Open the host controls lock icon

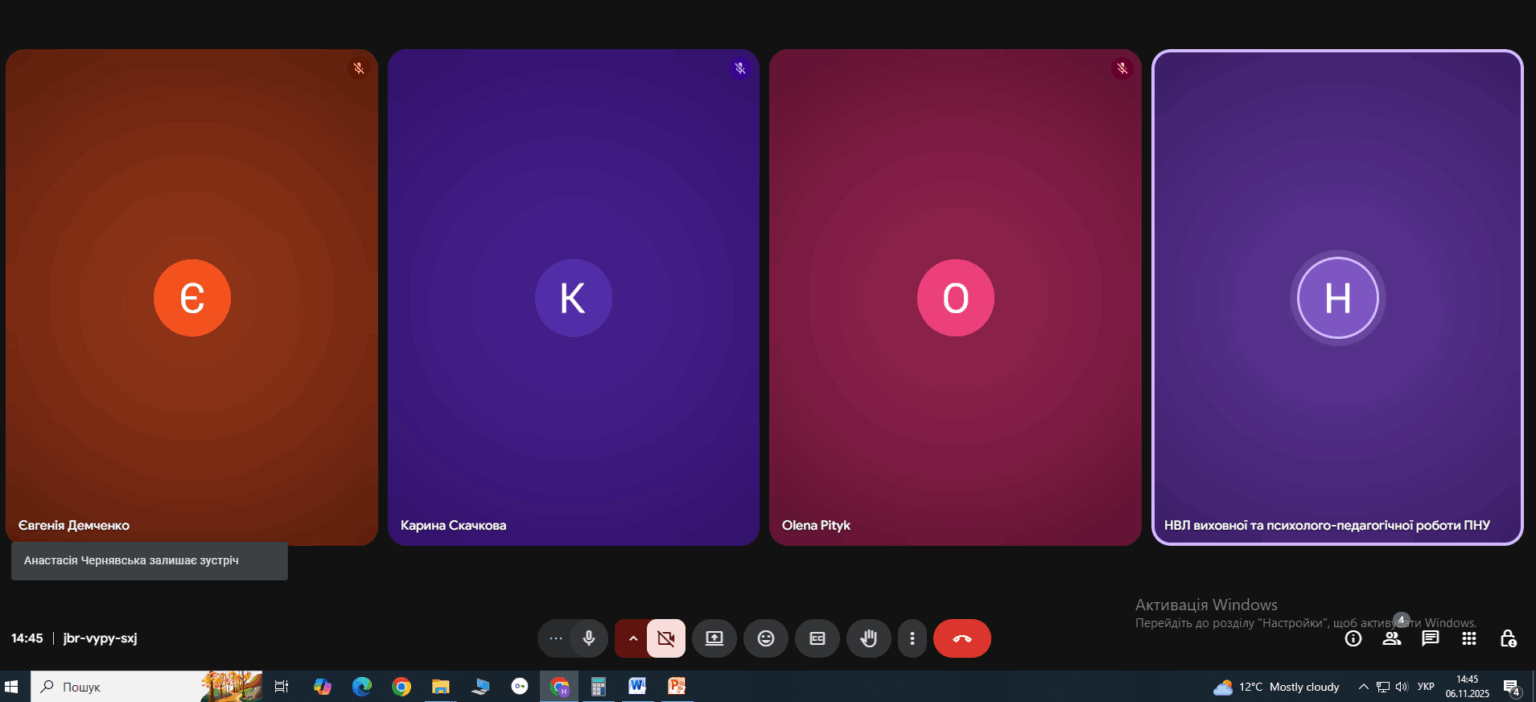point(1508,638)
